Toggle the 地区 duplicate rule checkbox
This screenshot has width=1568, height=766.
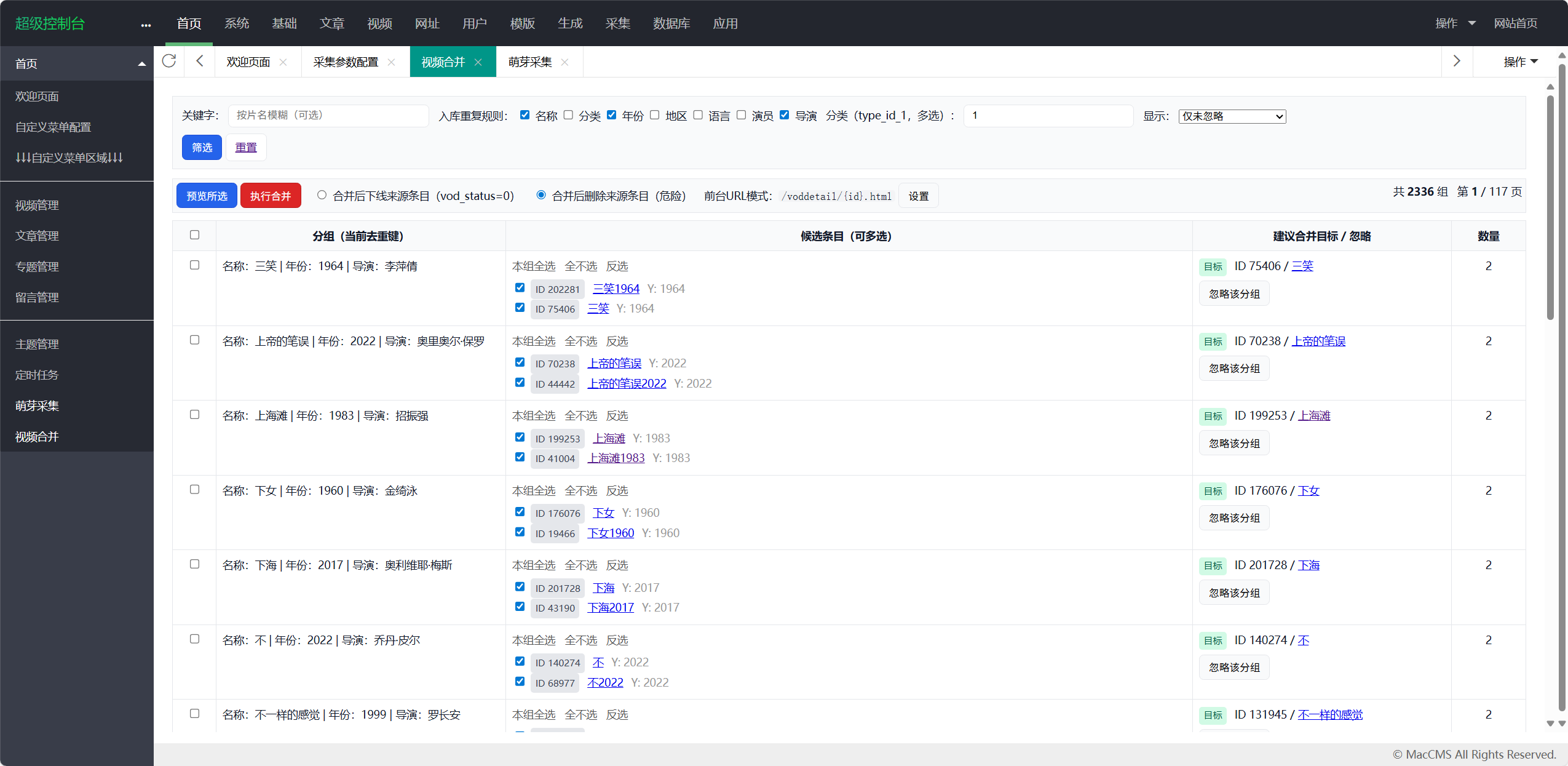click(654, 115)
